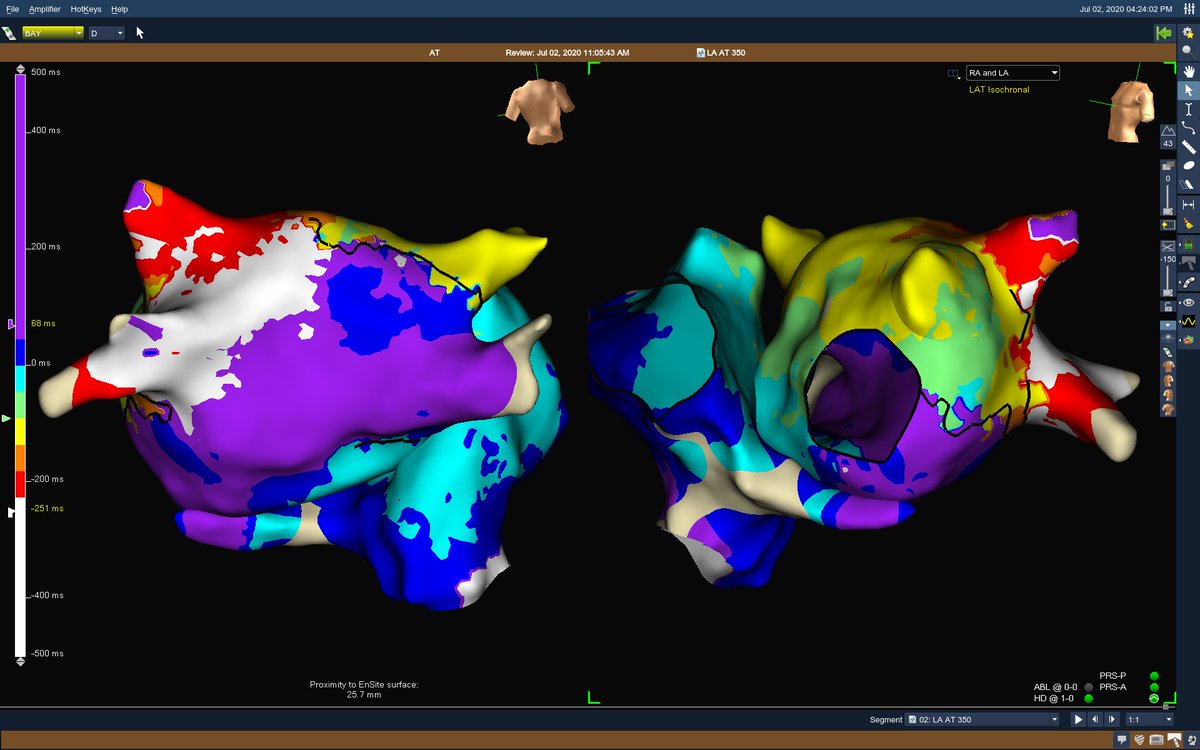Click the layer opacity slider showing 0
This screenshot has width=1200, height=750.
[x=1168, y=200]
